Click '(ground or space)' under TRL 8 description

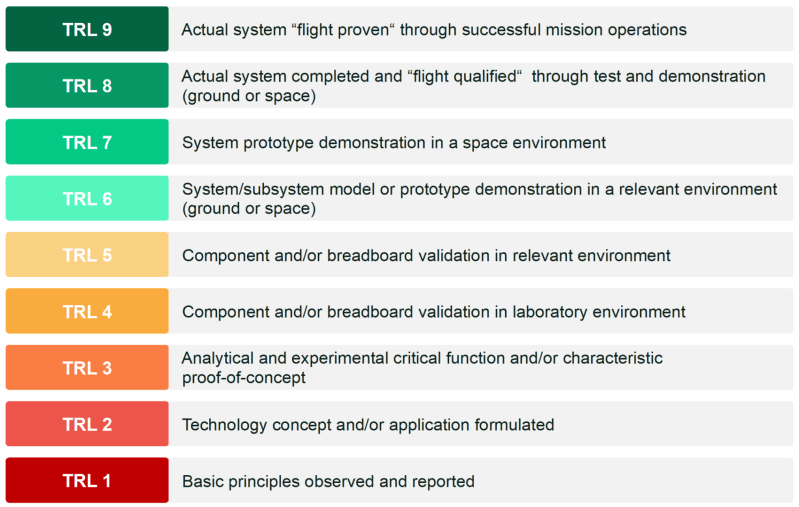(249, 96)
